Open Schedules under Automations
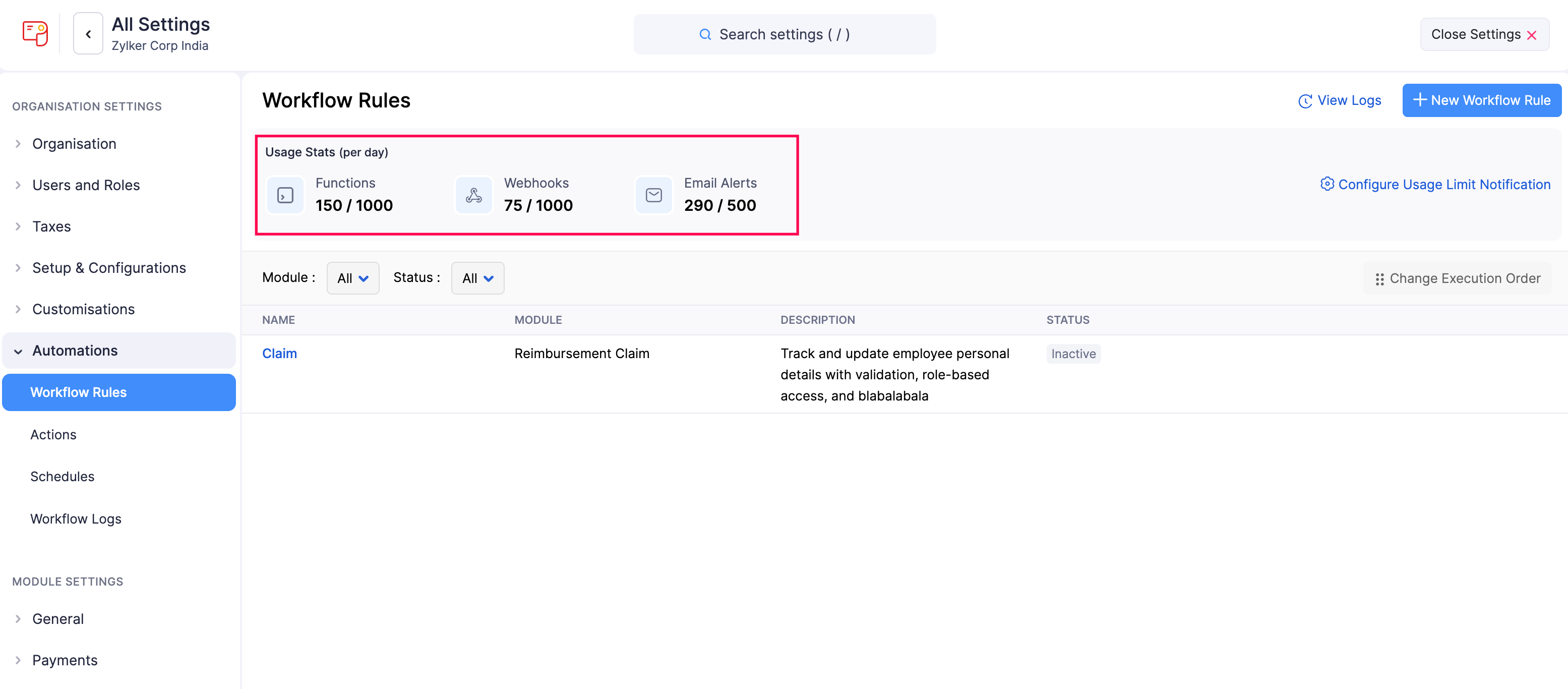 coord(62,476)
